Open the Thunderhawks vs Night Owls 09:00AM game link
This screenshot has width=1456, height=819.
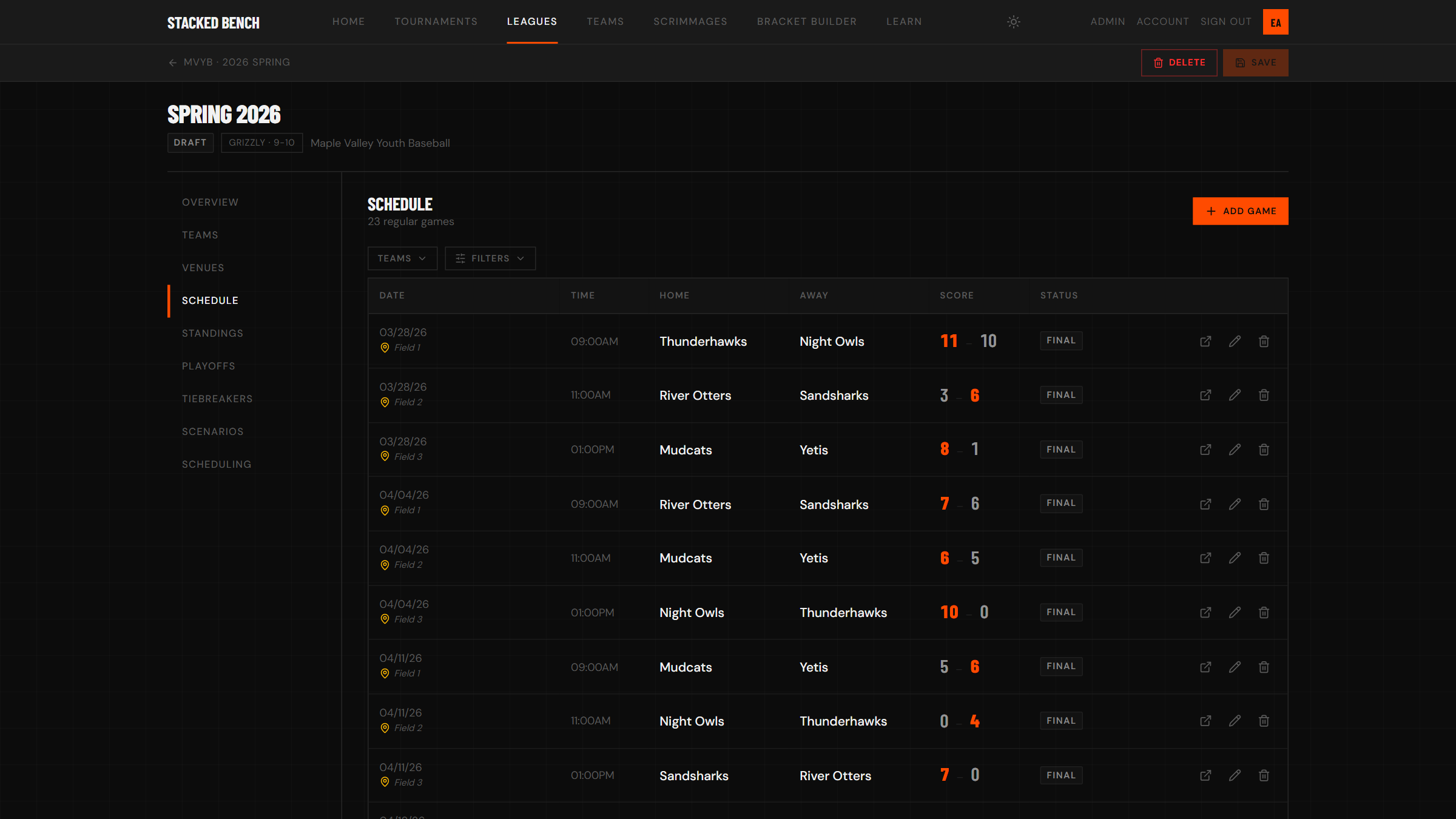tap(1205, 342)
